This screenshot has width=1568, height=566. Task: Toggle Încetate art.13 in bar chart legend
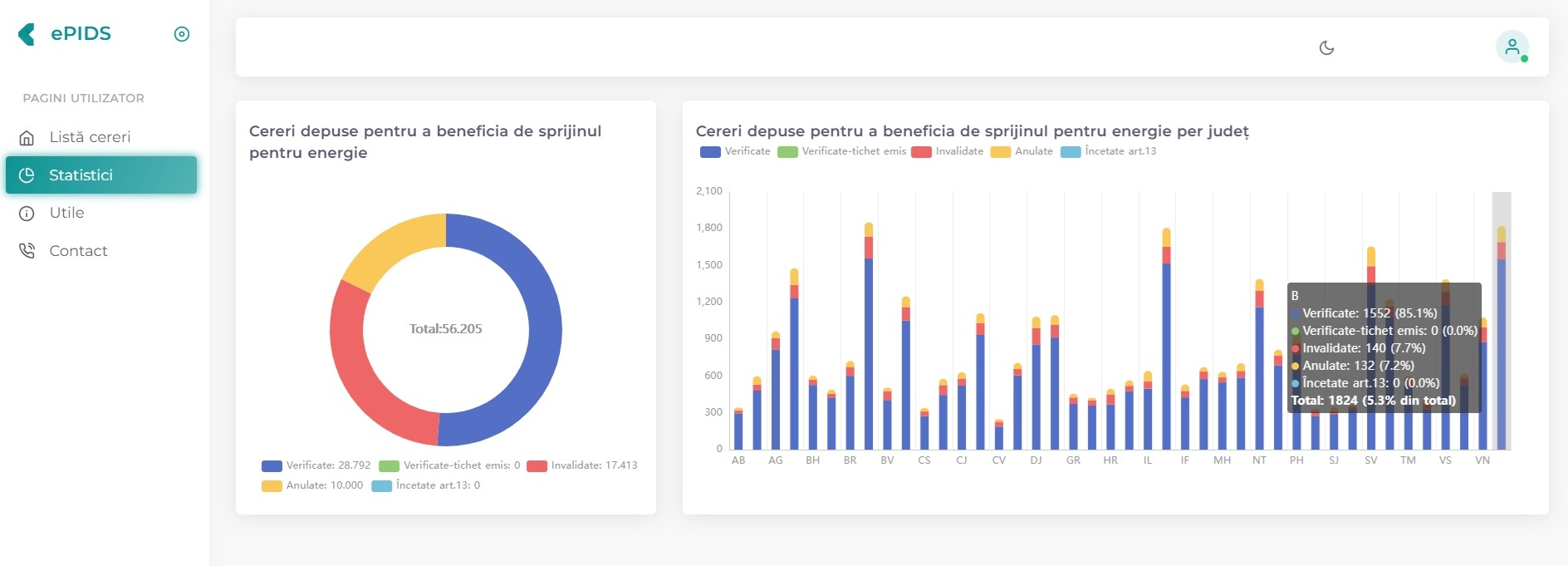[x=1108, y=151]
